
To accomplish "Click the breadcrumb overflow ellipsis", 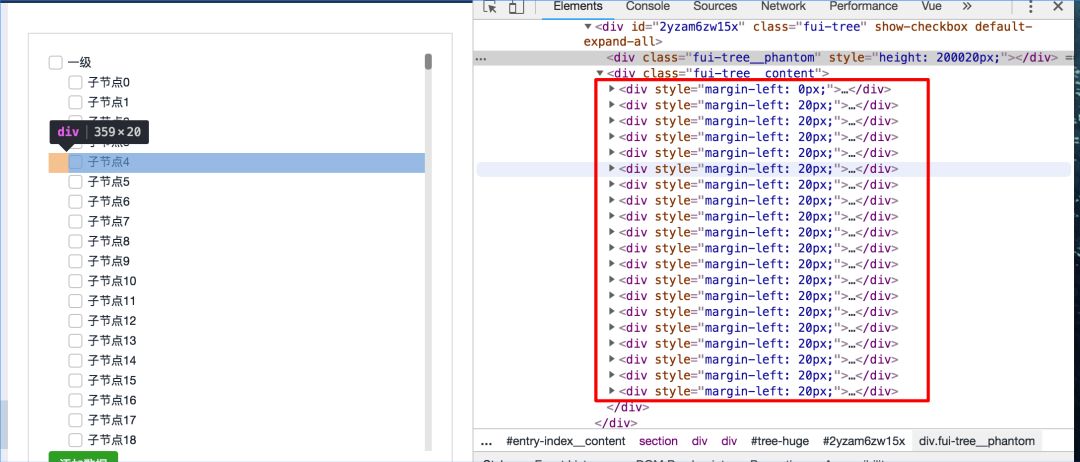I will click(486, 442).
